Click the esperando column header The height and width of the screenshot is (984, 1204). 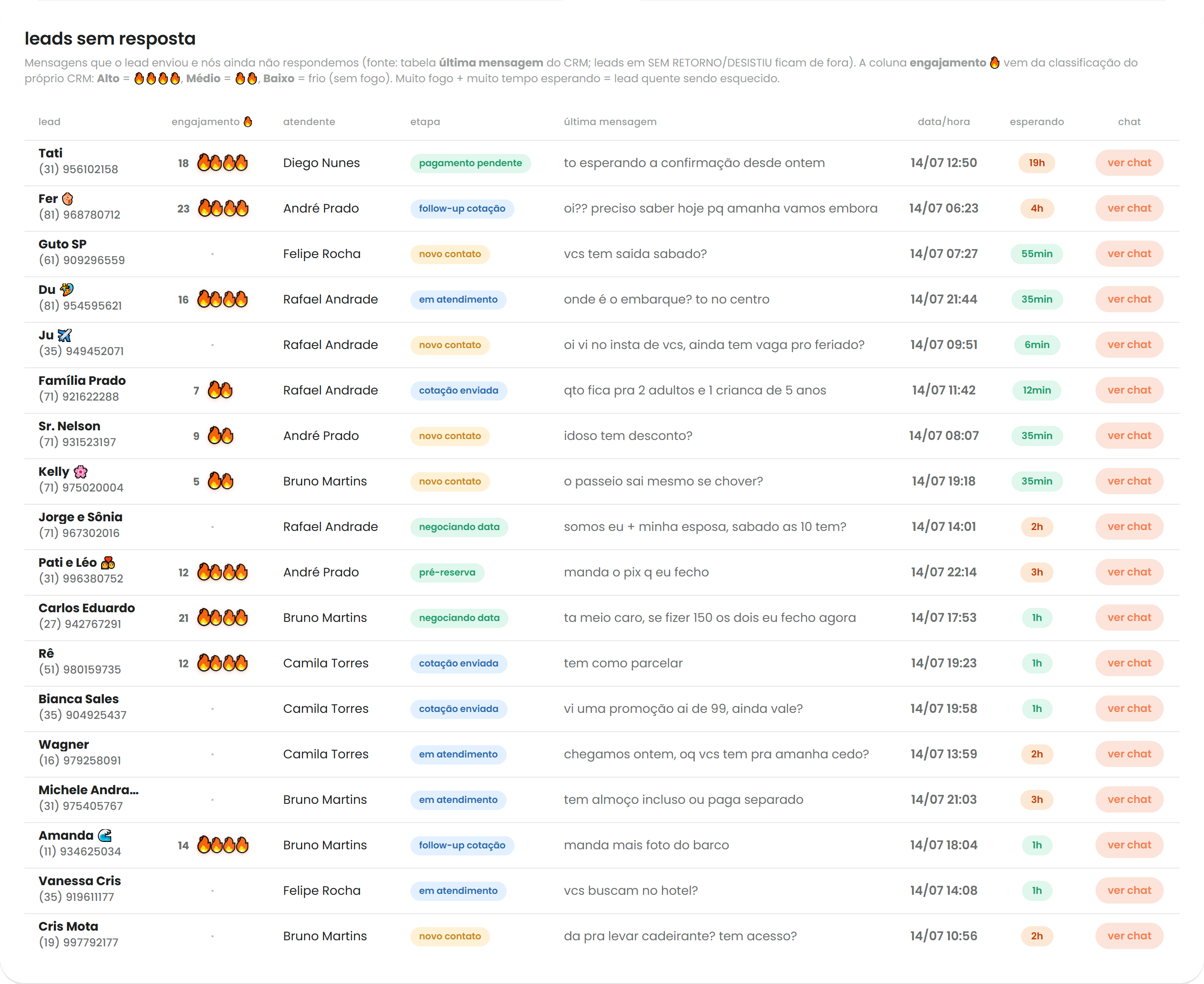1036,122
